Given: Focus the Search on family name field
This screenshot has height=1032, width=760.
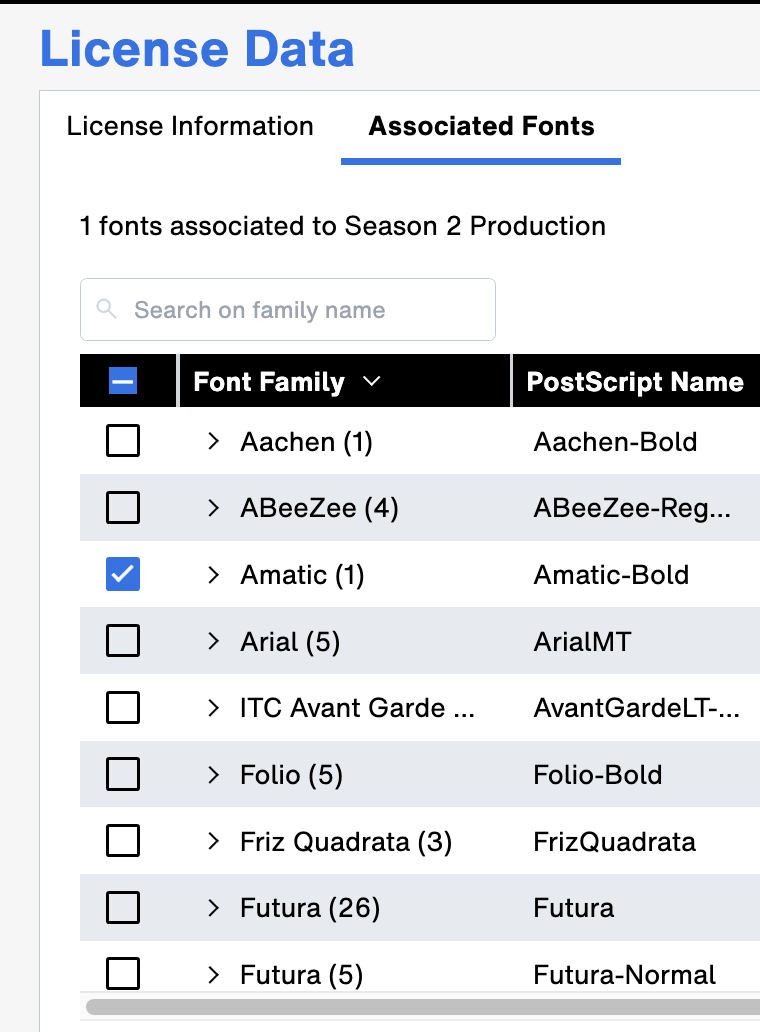Looking at the screenshot, I should [x=288, y=309].
